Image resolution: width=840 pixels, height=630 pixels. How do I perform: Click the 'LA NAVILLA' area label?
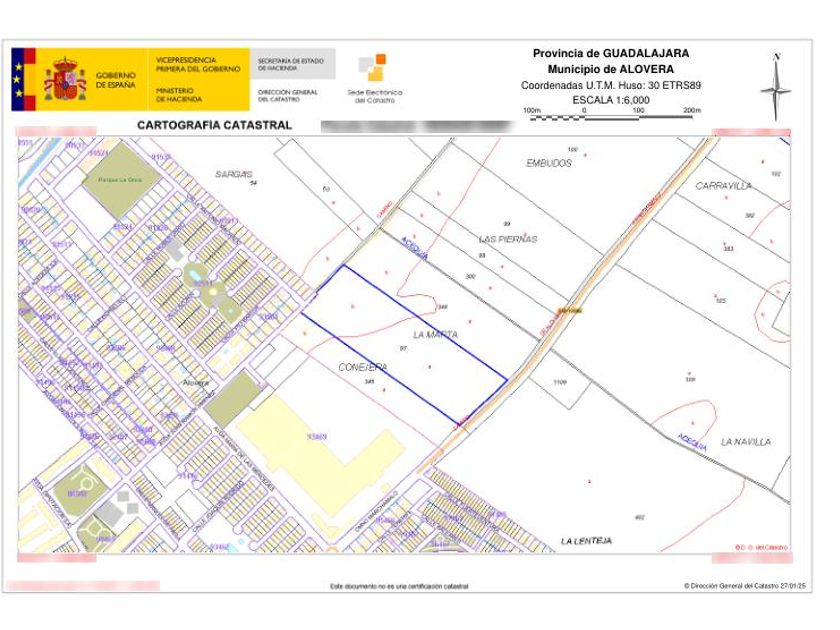click(x=746, y=442)
